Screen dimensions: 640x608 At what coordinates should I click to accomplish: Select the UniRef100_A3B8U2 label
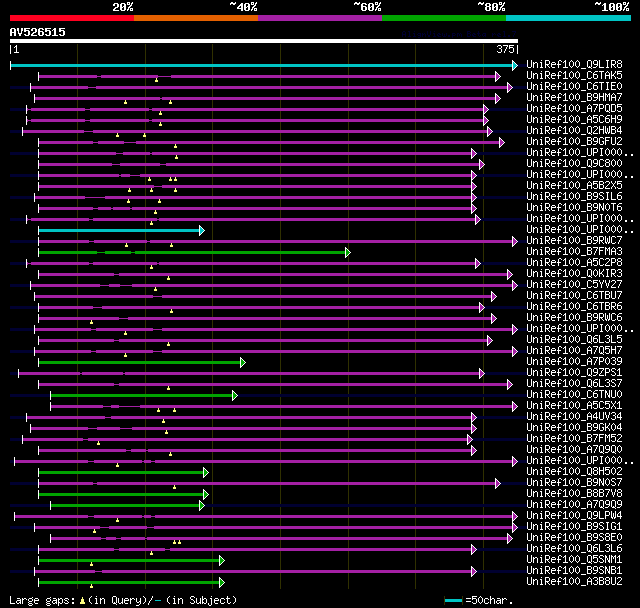574,582
